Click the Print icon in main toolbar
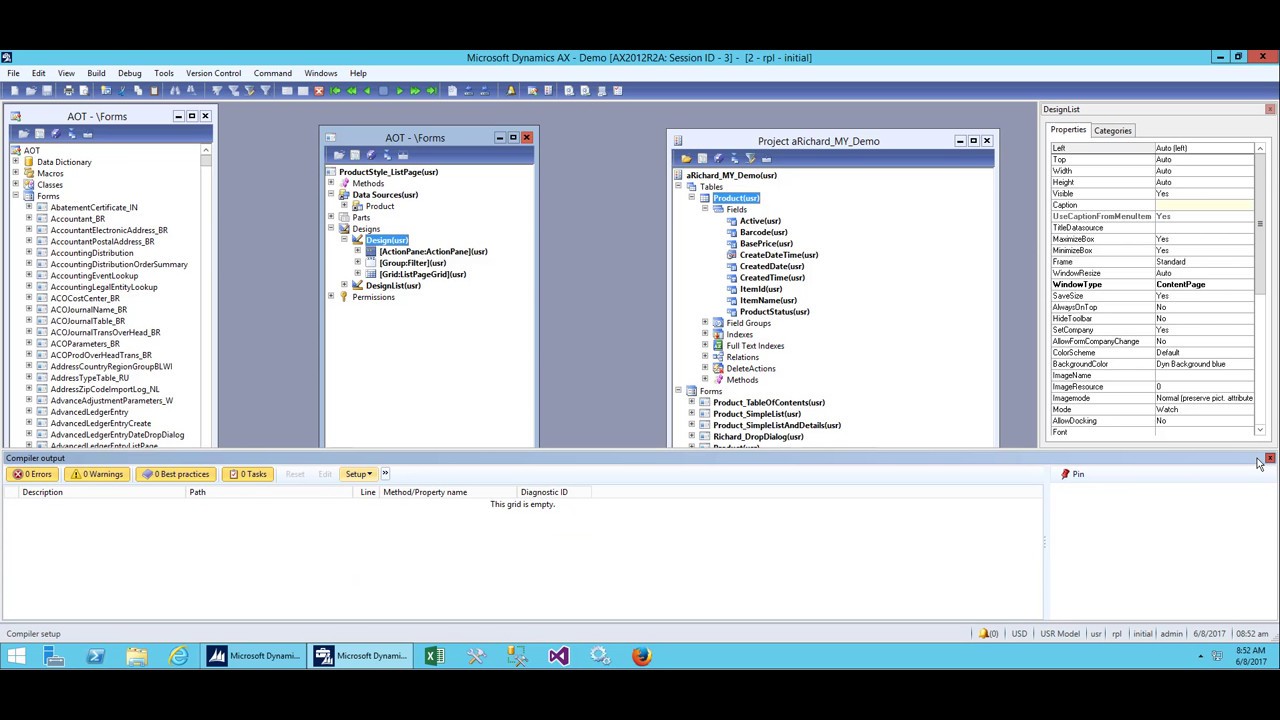 tap(68, 90)
